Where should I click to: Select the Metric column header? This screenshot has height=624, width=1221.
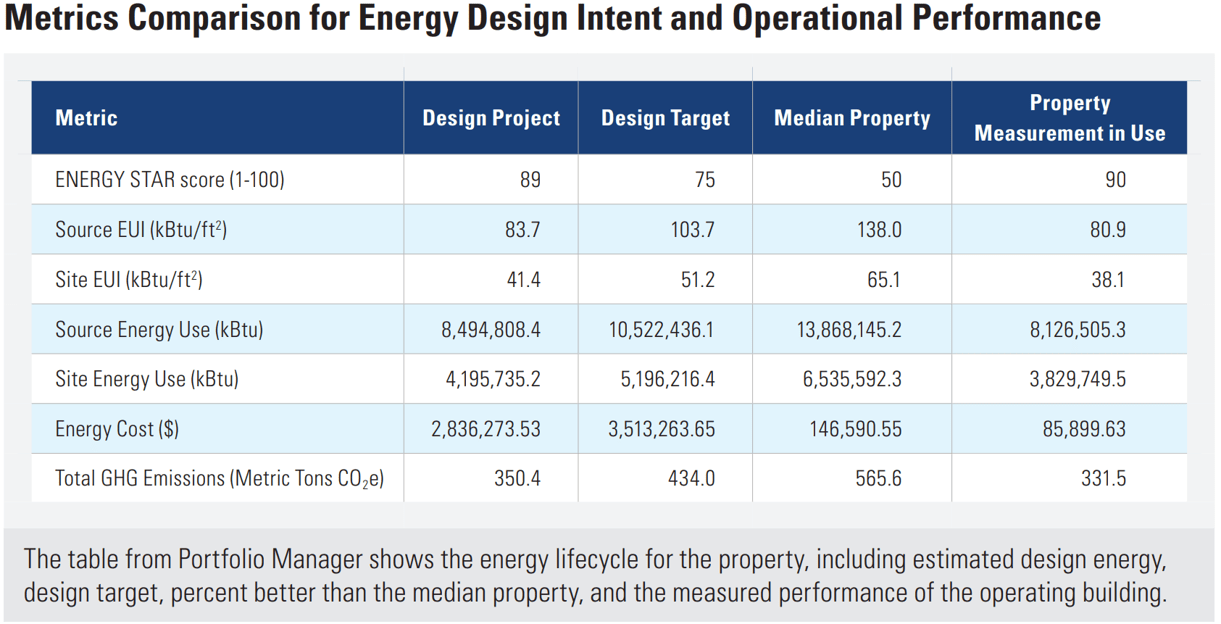(87, 117)
